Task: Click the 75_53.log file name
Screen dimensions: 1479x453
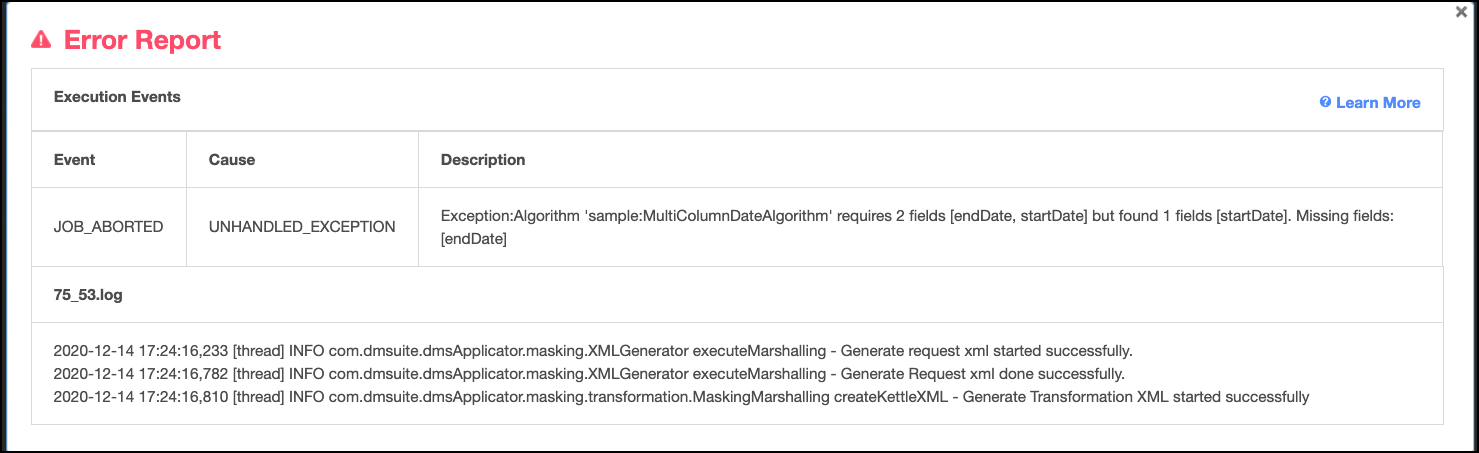Action: [x=88, y=295]
